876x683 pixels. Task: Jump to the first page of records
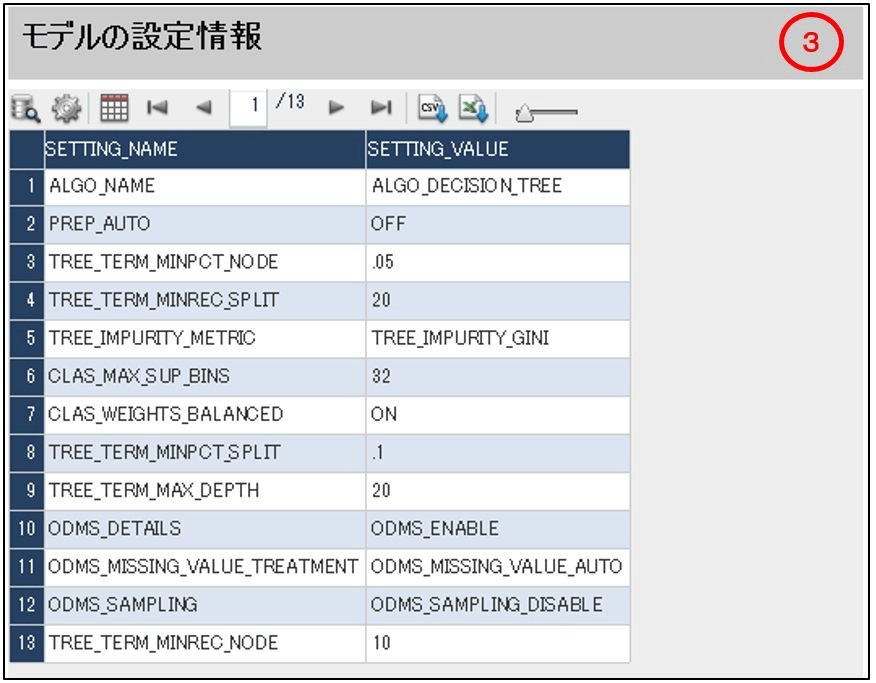158,108
